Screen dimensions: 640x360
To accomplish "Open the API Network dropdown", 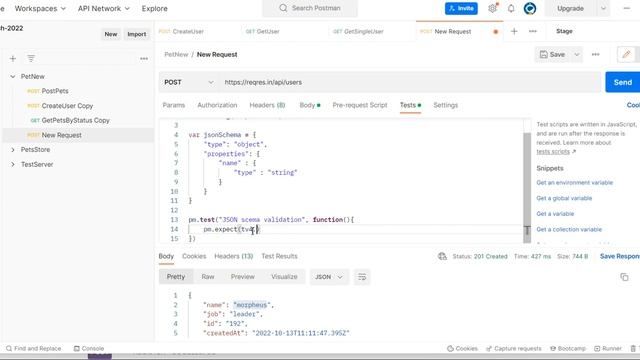I will click(x=104, y=8).
